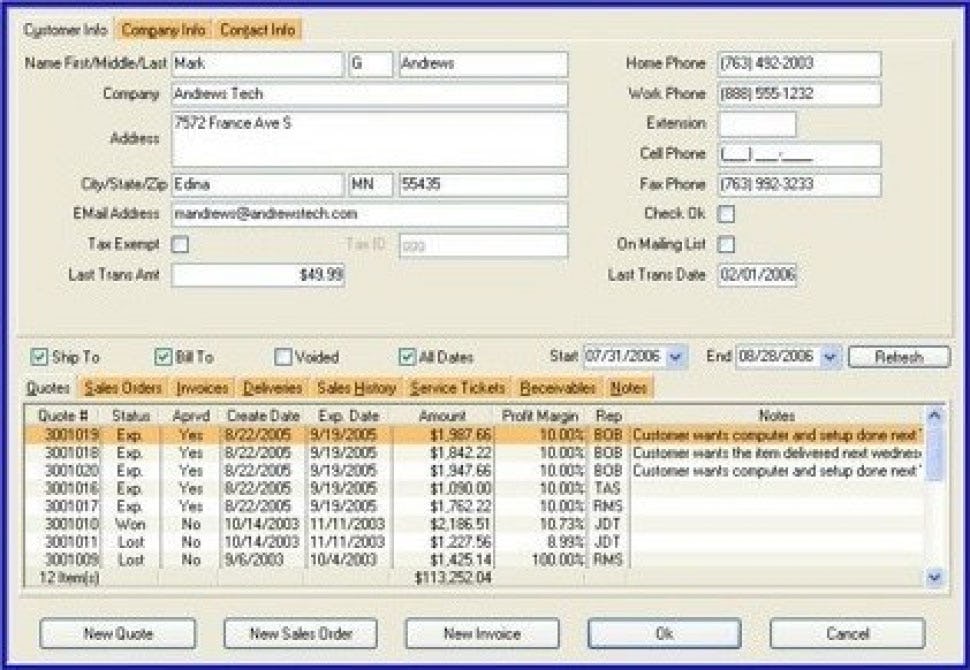Click the Refresh button
The width and height of the screenshot is (970, 670).
(x=899, y=357)
